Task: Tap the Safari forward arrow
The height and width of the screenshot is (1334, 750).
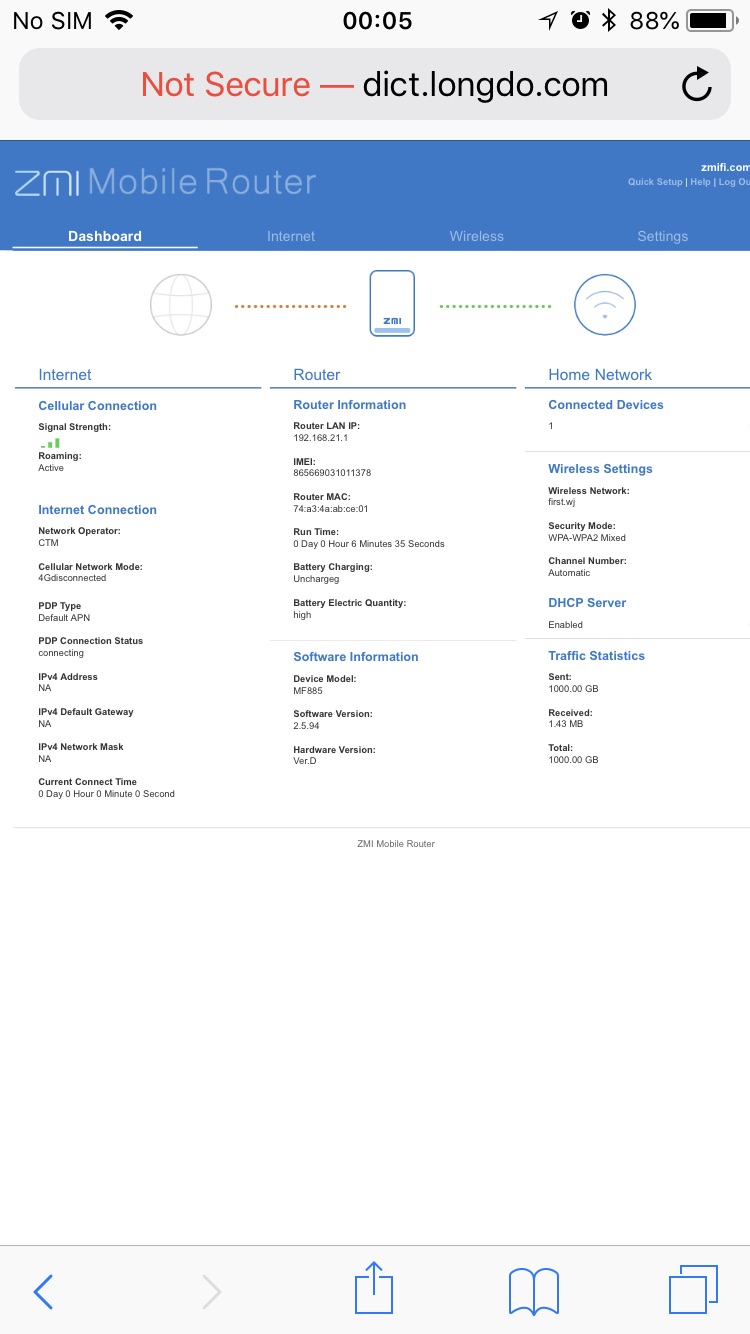Action: click(211, 1292)
